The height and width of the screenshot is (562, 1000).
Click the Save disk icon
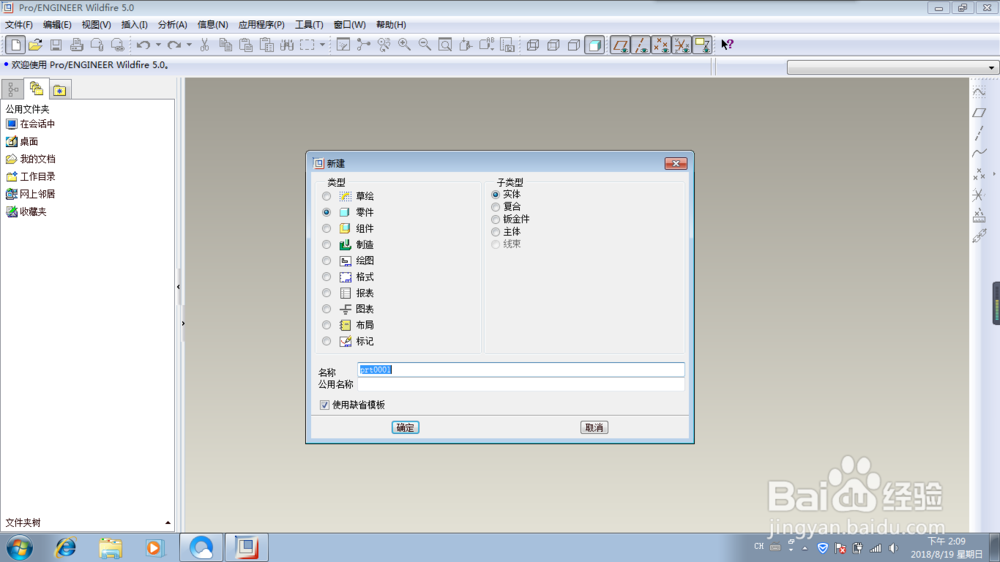coord(56,45)
